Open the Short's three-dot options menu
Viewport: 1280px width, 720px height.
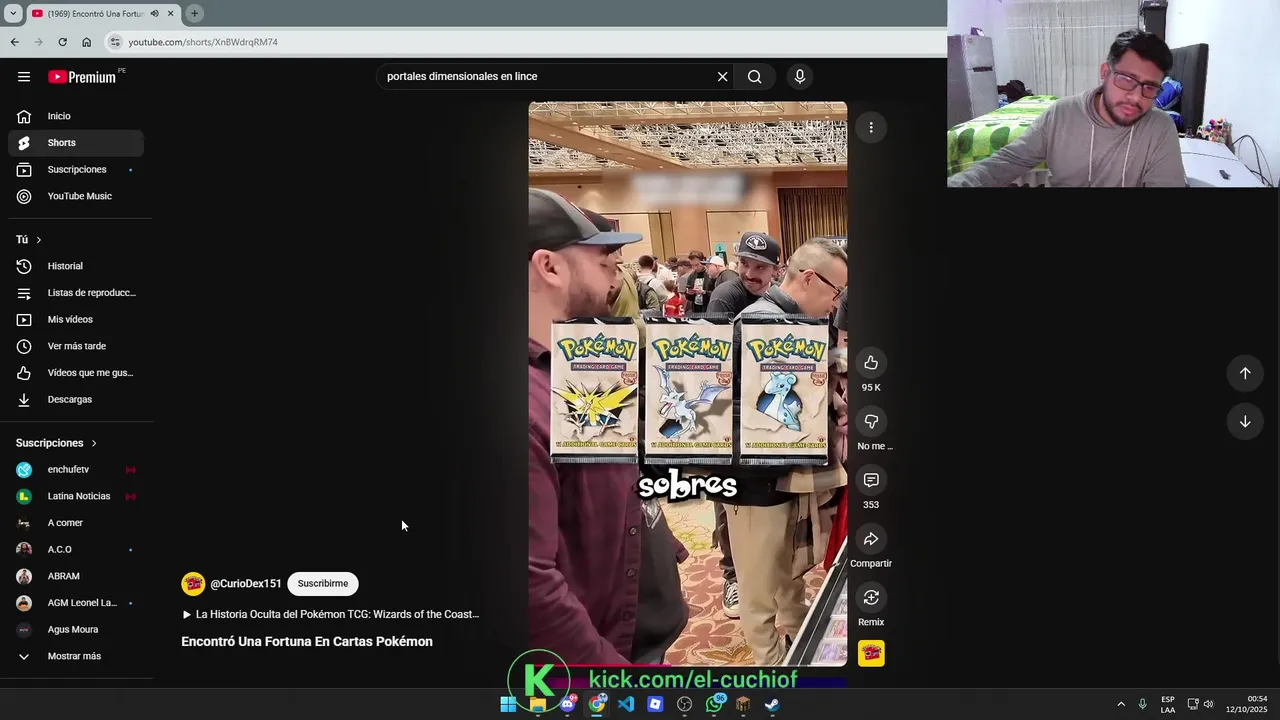[x=871, y=127]
